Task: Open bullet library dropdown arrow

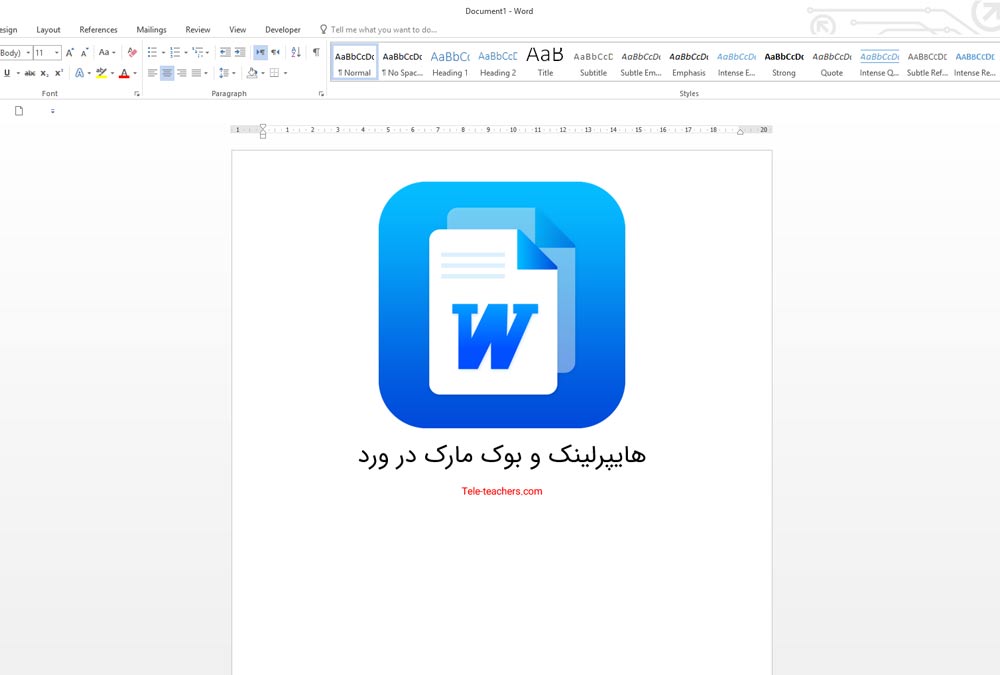Action: 163,53
